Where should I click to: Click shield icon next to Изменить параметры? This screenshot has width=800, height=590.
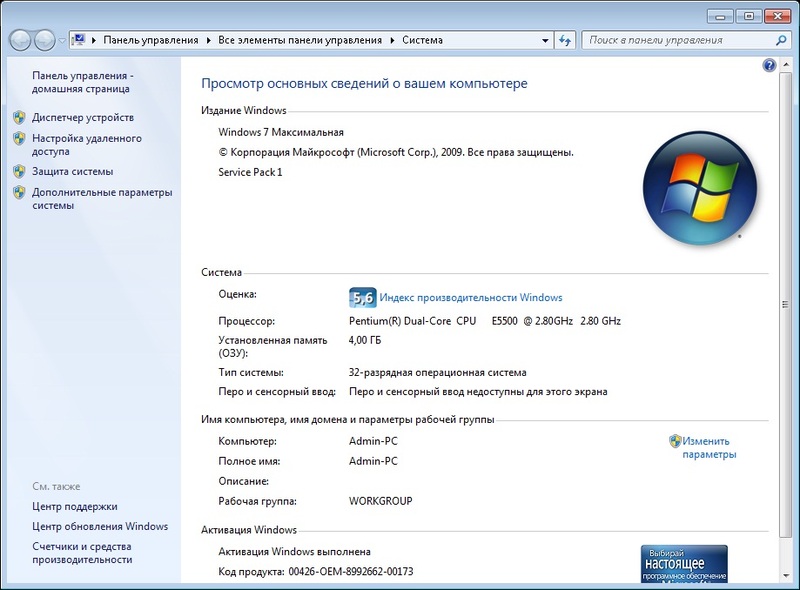coord(675,441)
